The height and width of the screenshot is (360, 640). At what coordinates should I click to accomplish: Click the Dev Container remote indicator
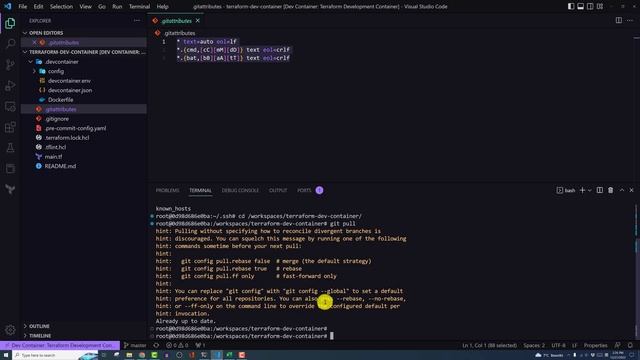click(60, 345)
